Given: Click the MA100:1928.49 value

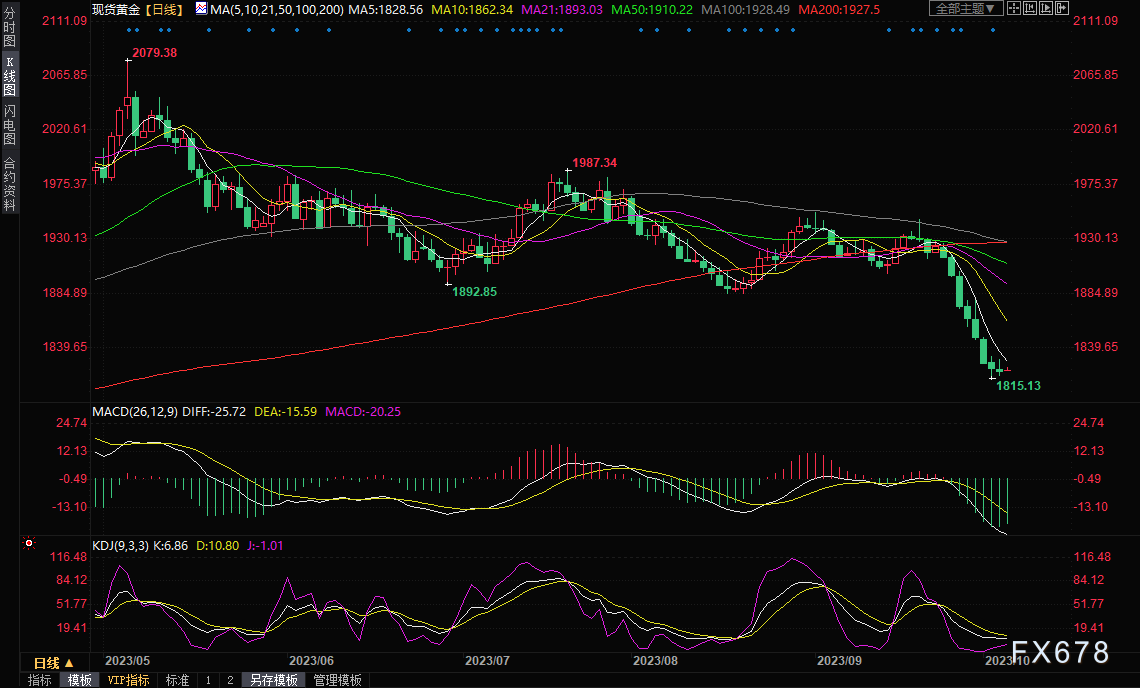Looking at the screenshot, I should 746,9.
